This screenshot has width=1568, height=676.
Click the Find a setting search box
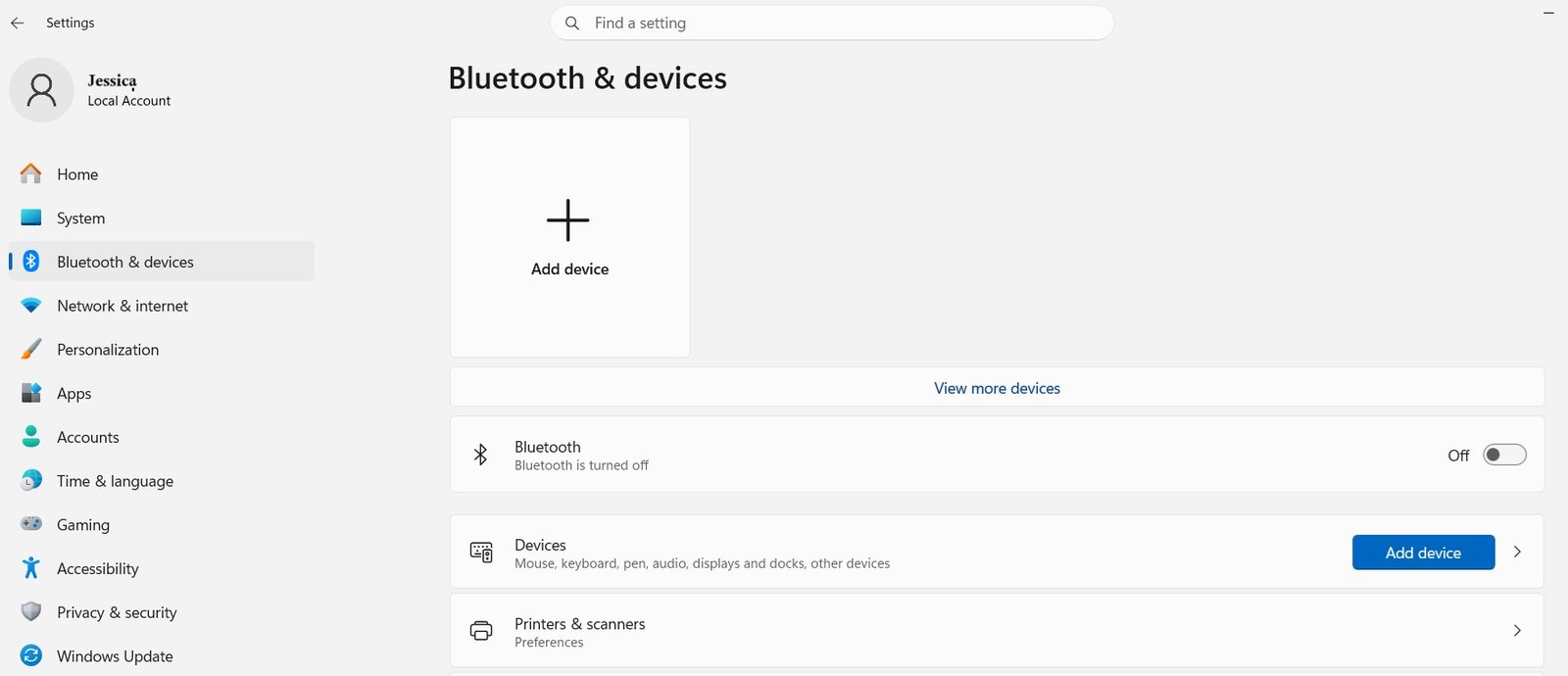(832, 23)
